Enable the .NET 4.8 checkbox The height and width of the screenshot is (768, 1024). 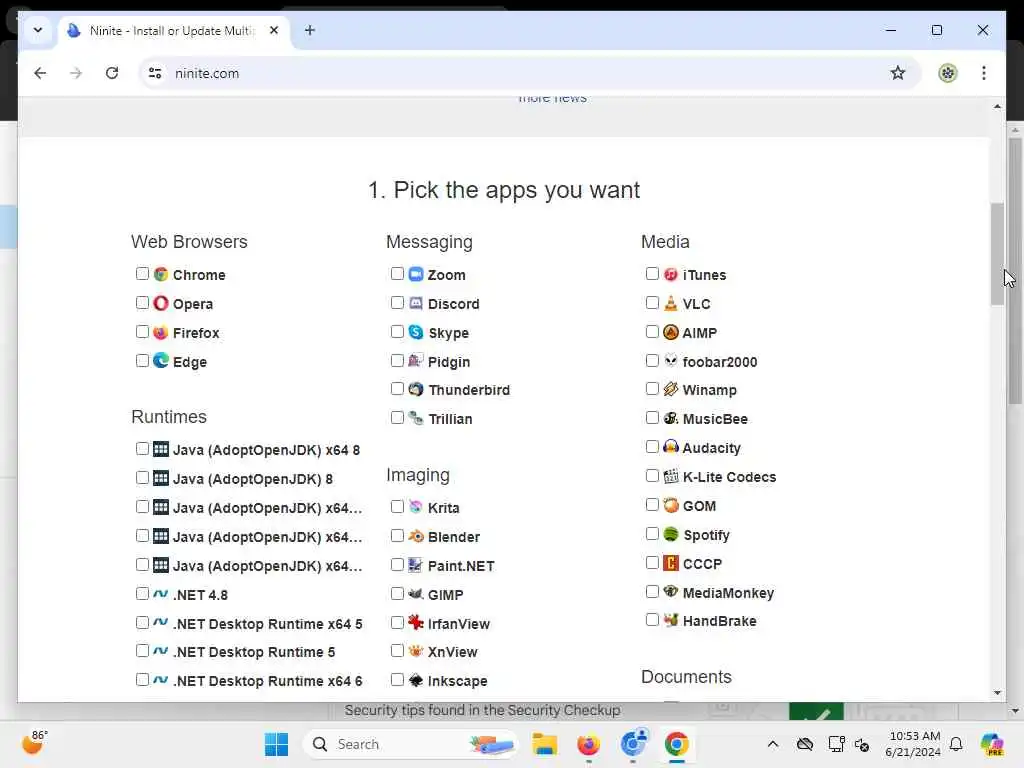pos(142,594)
